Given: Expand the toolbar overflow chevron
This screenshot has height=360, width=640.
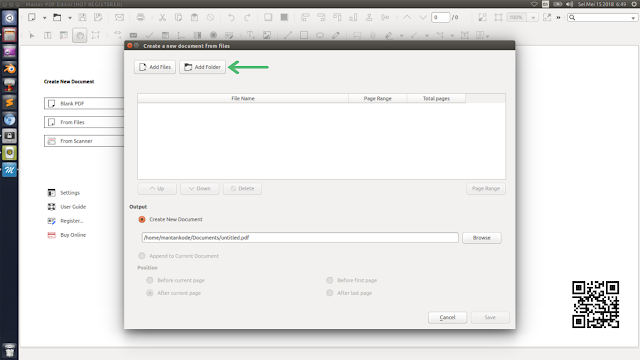Looking at the screenshot, I should click(558, 18).
